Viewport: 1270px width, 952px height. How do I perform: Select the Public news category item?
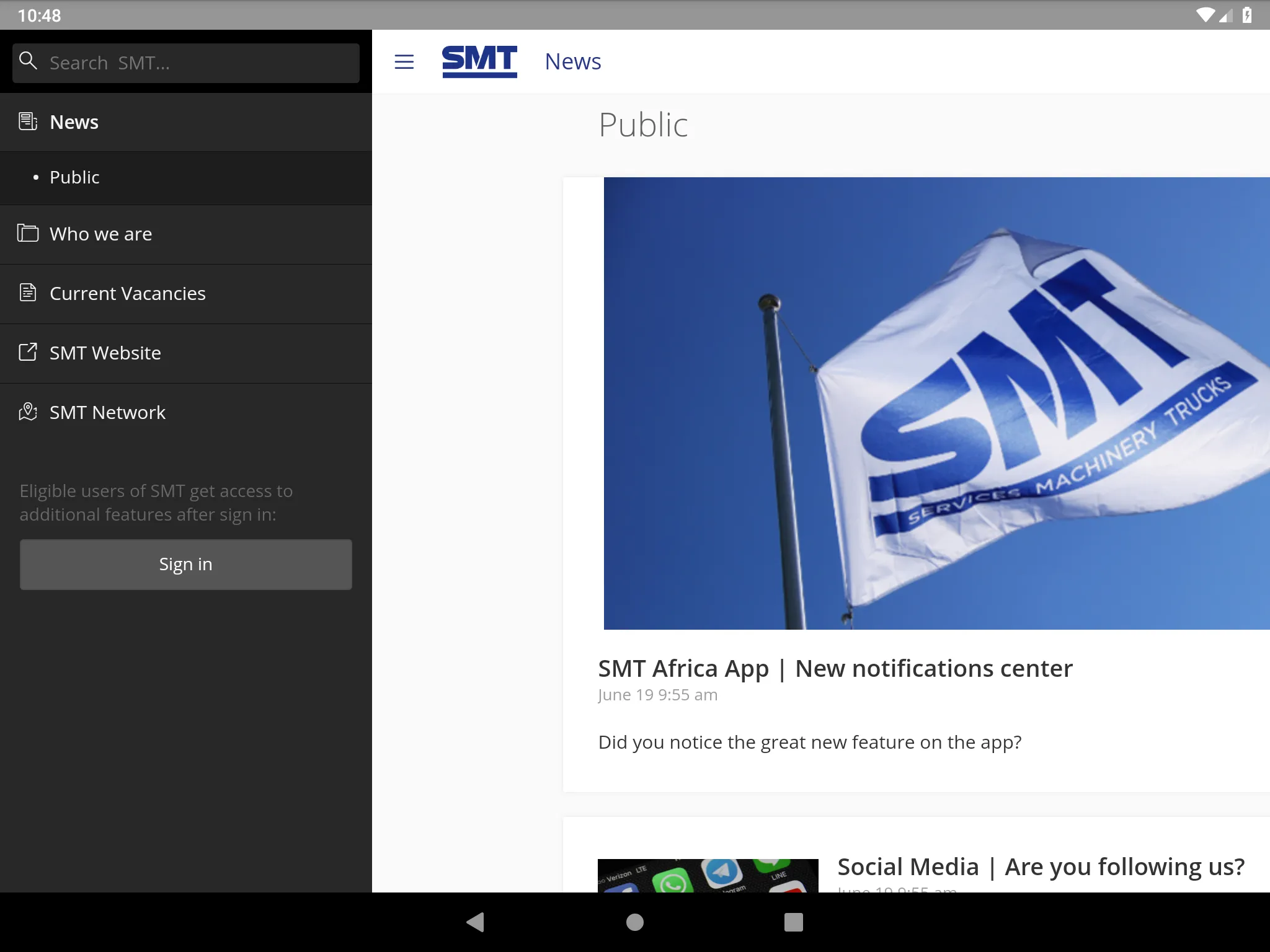pos(75,177)
